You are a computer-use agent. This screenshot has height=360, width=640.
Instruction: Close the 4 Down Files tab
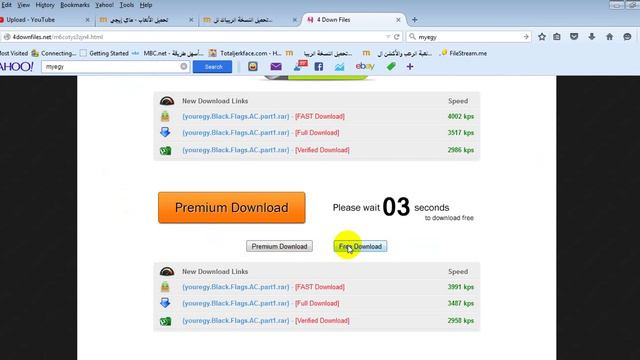coord(398,20)
